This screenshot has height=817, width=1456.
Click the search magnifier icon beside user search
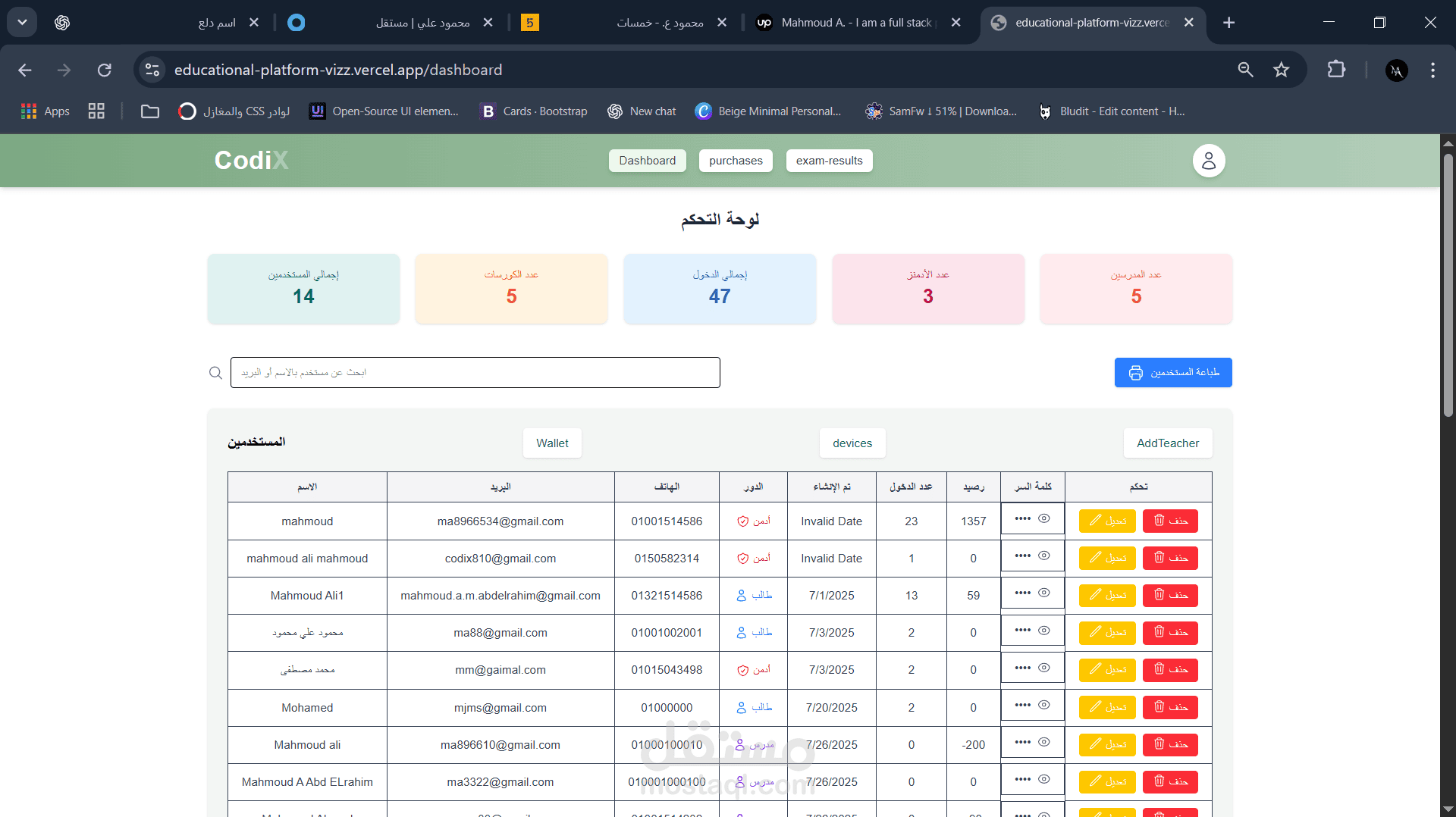[216, 373]
